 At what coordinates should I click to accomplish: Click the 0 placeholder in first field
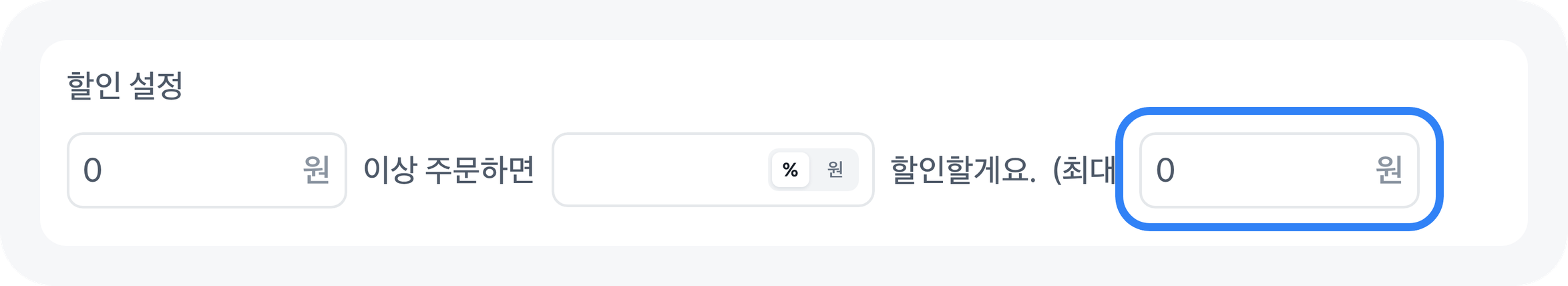pyautogui.click(x=92, y=170)
